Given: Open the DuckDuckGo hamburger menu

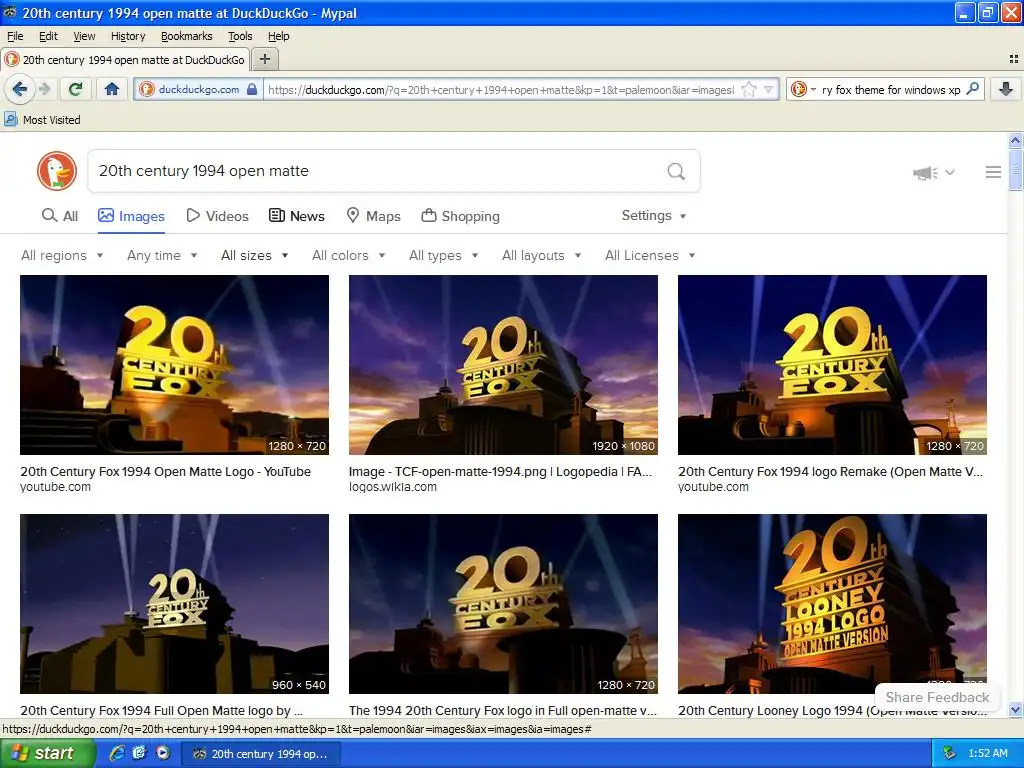Looking at the screenshot, I should [x=993, y=172].
